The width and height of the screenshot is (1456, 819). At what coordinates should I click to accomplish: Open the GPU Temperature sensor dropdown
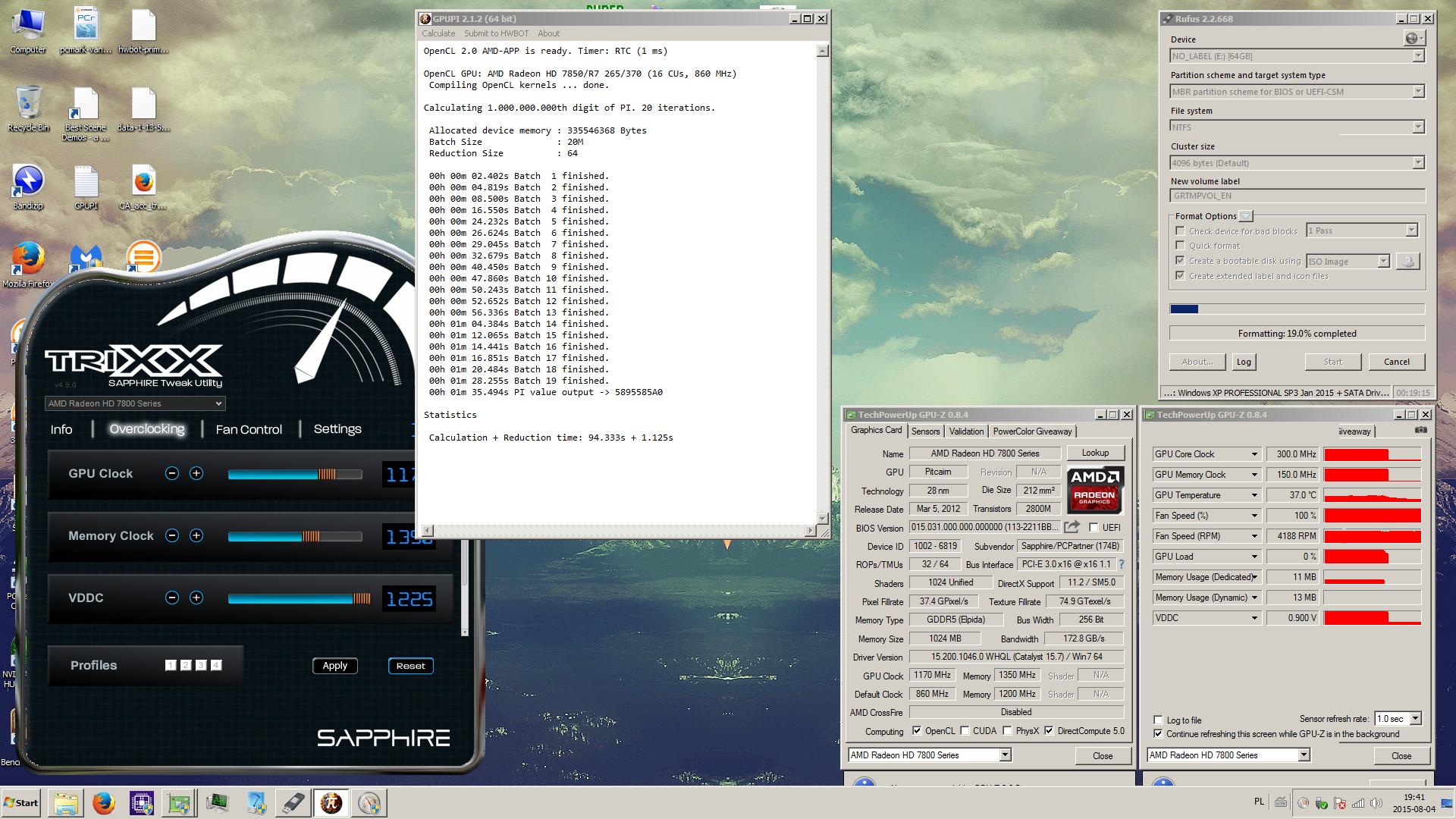coord(1206,495)
